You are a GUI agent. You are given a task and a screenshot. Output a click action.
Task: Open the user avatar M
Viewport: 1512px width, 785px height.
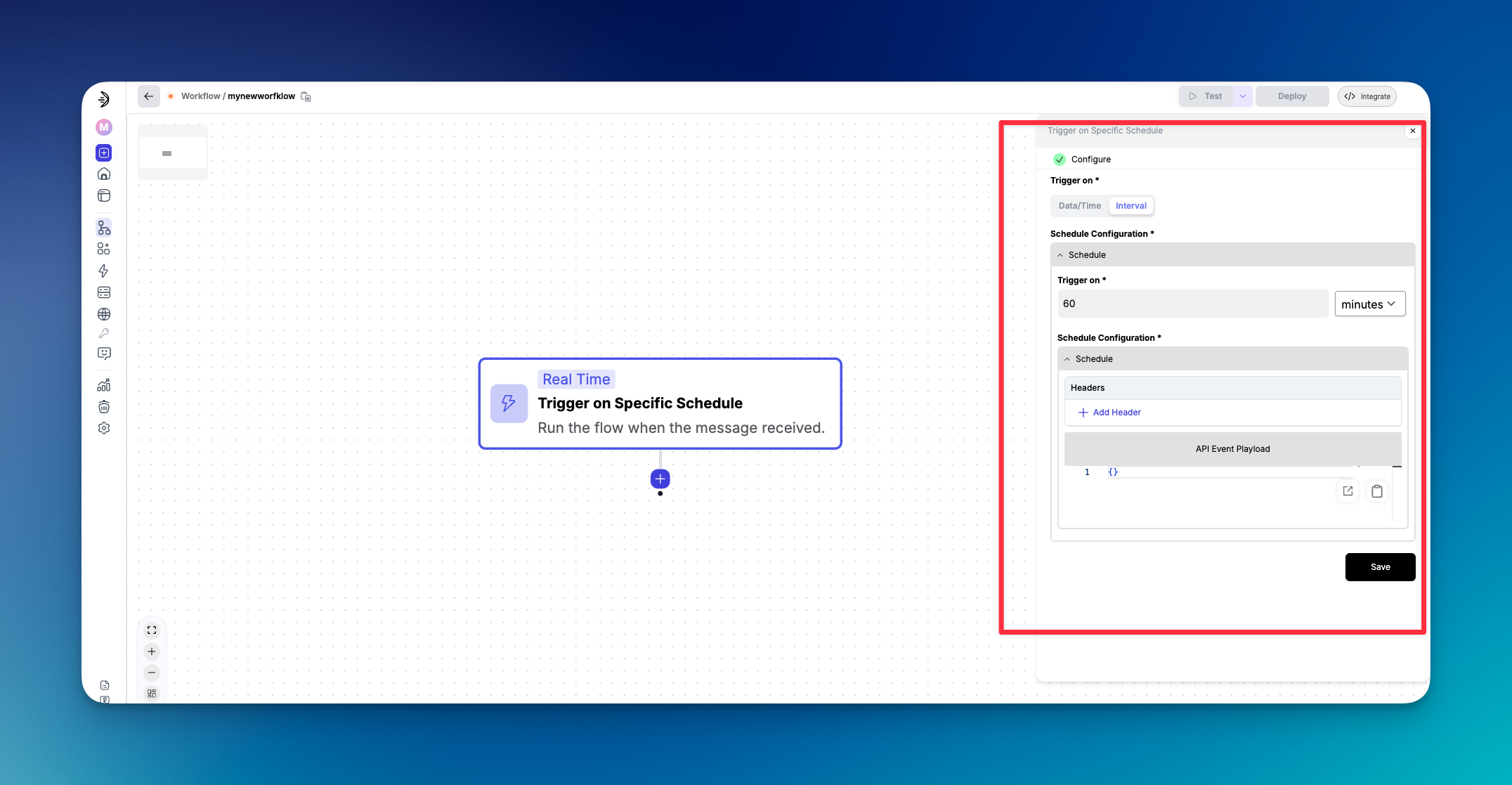coord(104,127)
